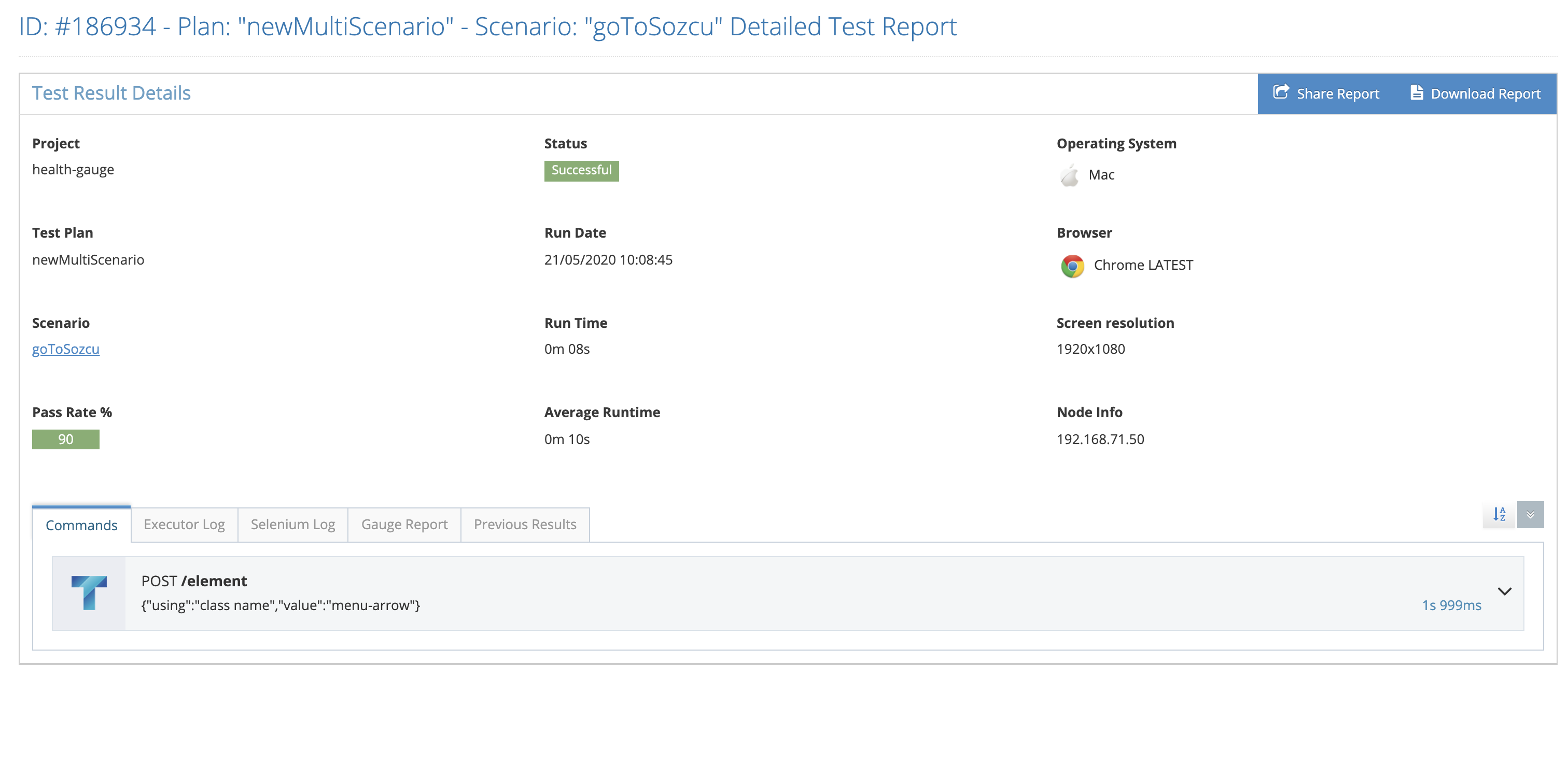
Task: Open the Selenium Log tab
Action: (293, 524)
